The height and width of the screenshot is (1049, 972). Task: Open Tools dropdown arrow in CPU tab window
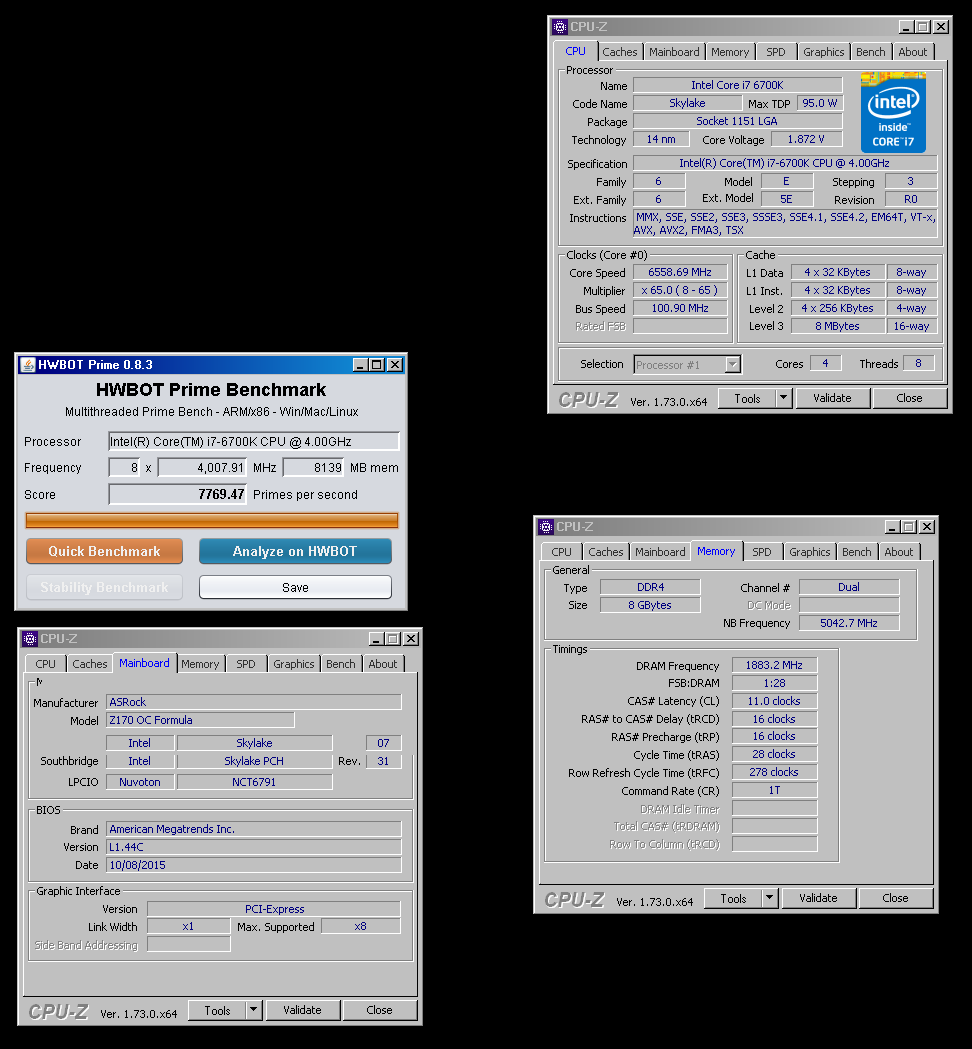click(x=783, y=398)
